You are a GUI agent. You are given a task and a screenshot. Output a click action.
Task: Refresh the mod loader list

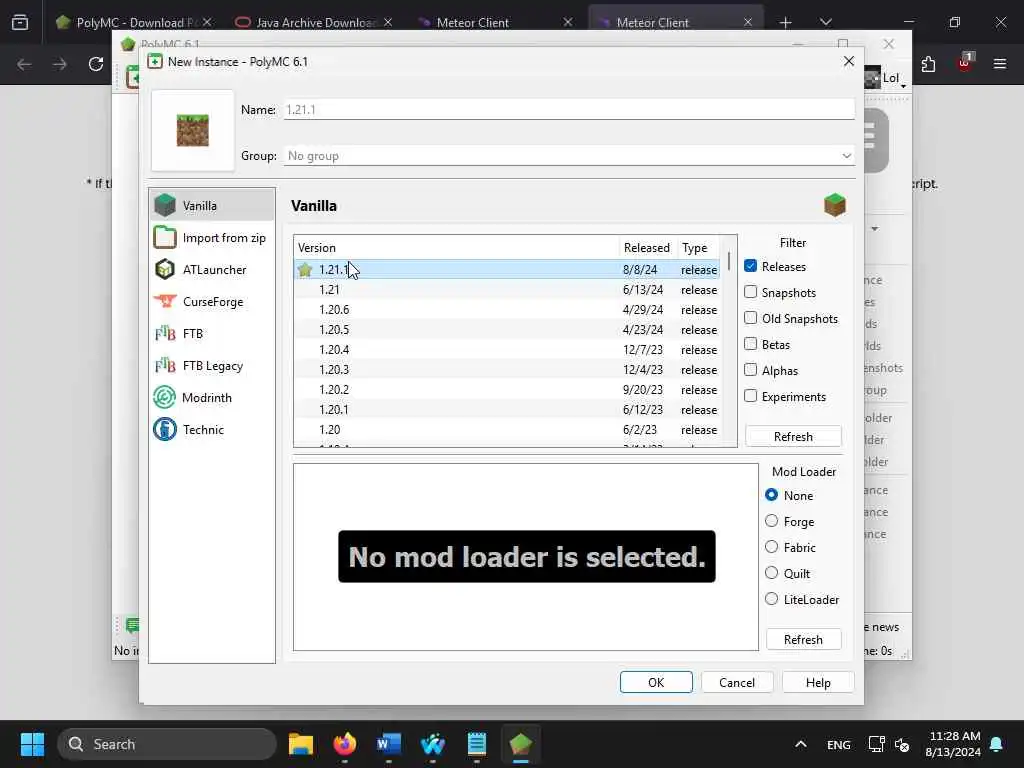pyautogui.click(x=803, y=639)
